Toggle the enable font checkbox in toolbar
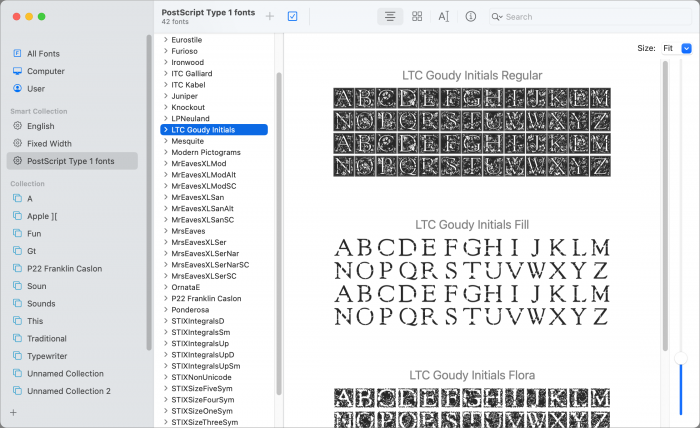 293,16
